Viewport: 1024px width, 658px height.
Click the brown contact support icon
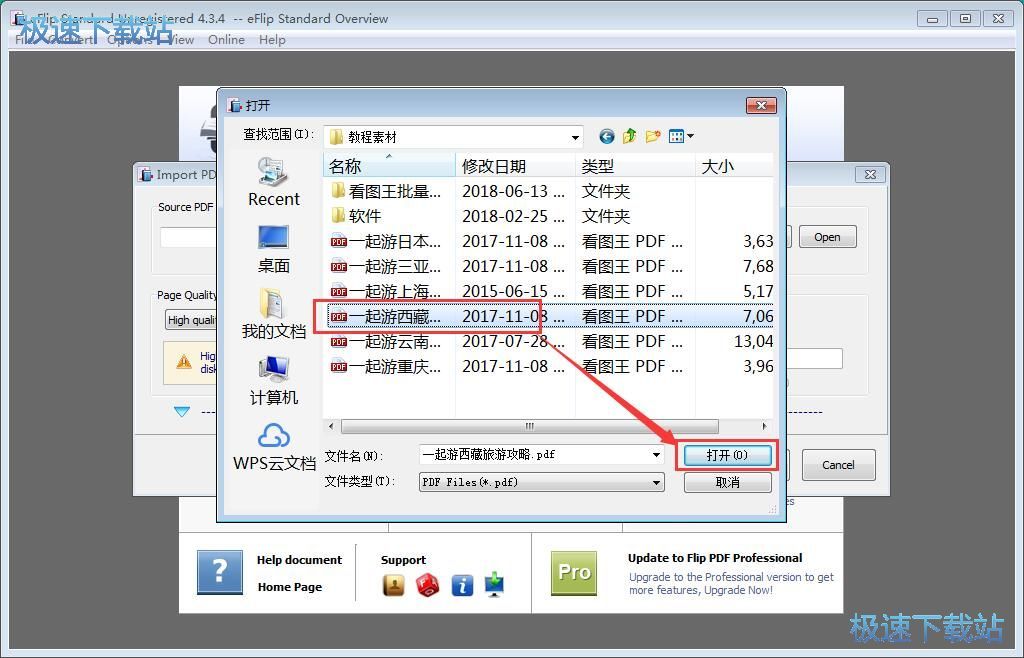[393, 585]
